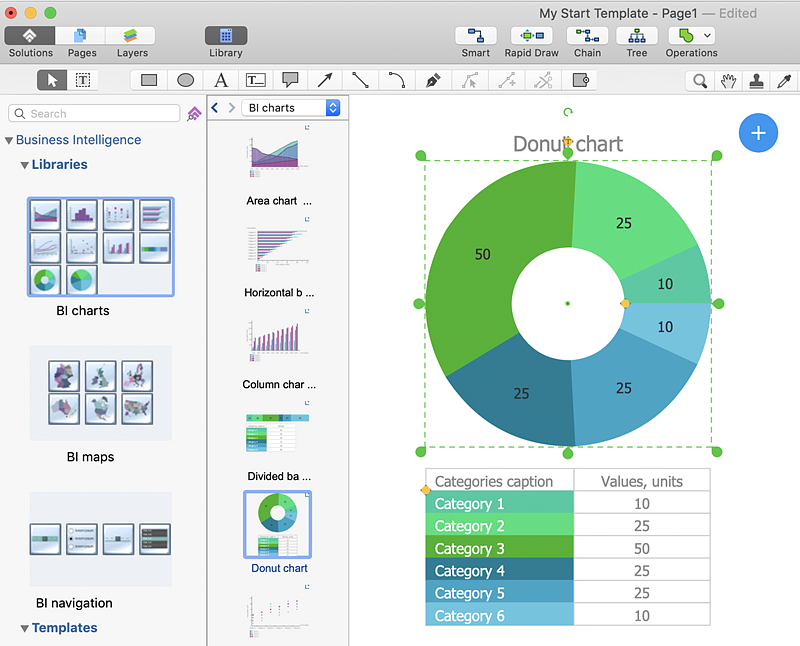The image size is (800, 646).
Task: Select the shape action button tool
Action: (580, 80)
